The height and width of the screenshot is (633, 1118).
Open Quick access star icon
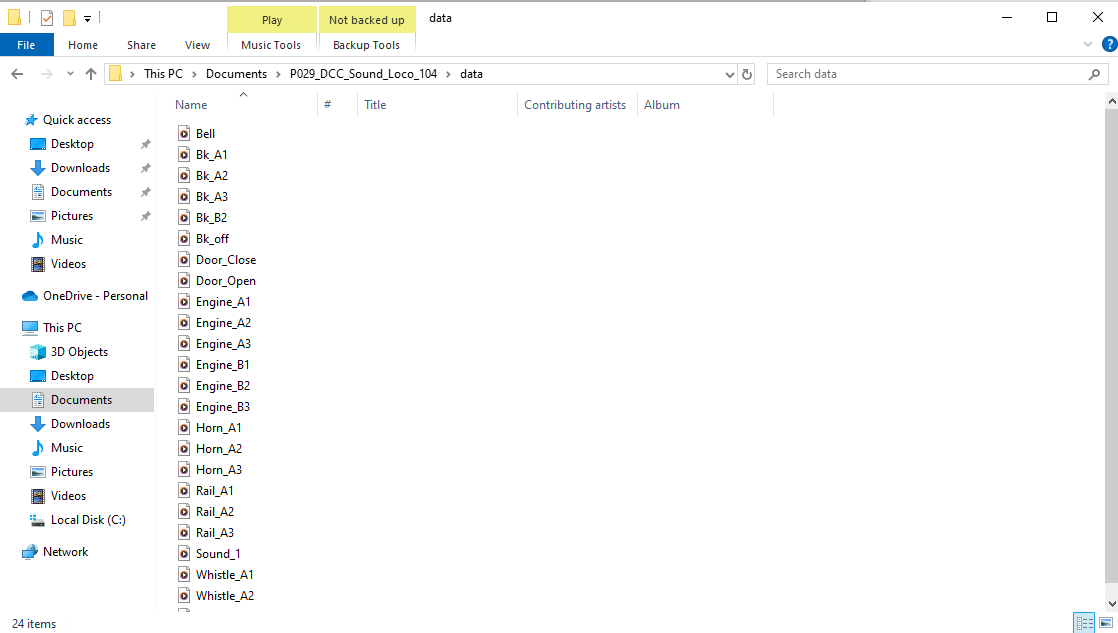(31, 120)
